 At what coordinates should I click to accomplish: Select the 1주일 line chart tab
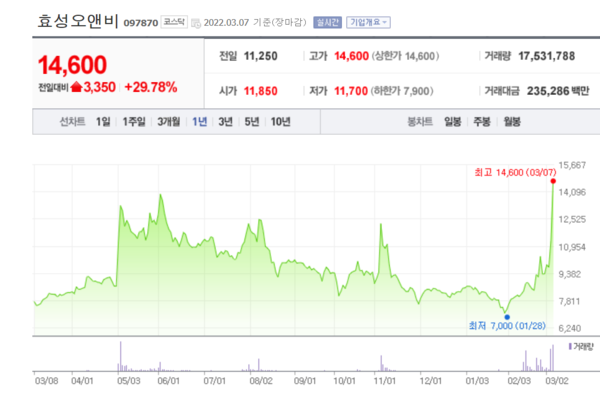(x=134, y=122)
